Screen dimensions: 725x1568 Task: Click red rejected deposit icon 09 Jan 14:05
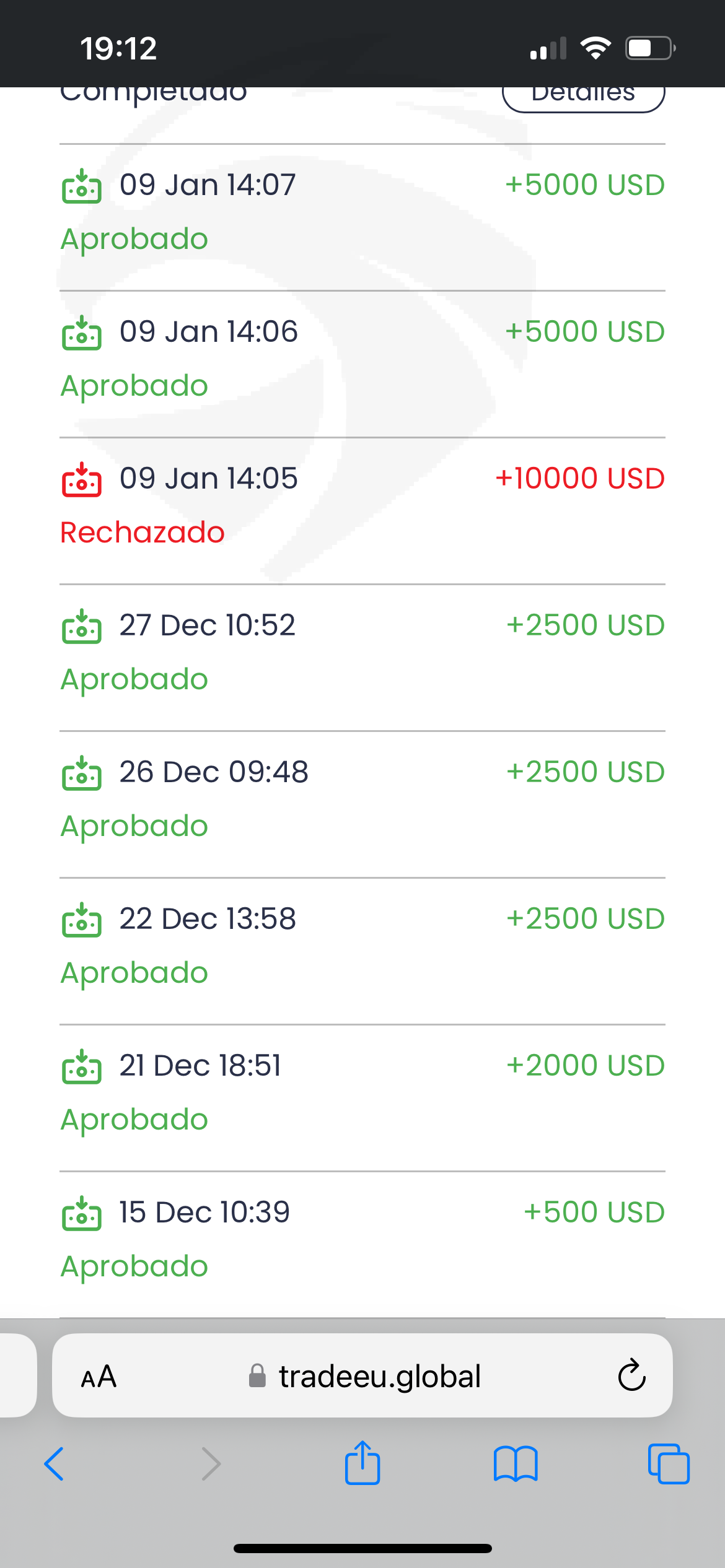(81, 480)
